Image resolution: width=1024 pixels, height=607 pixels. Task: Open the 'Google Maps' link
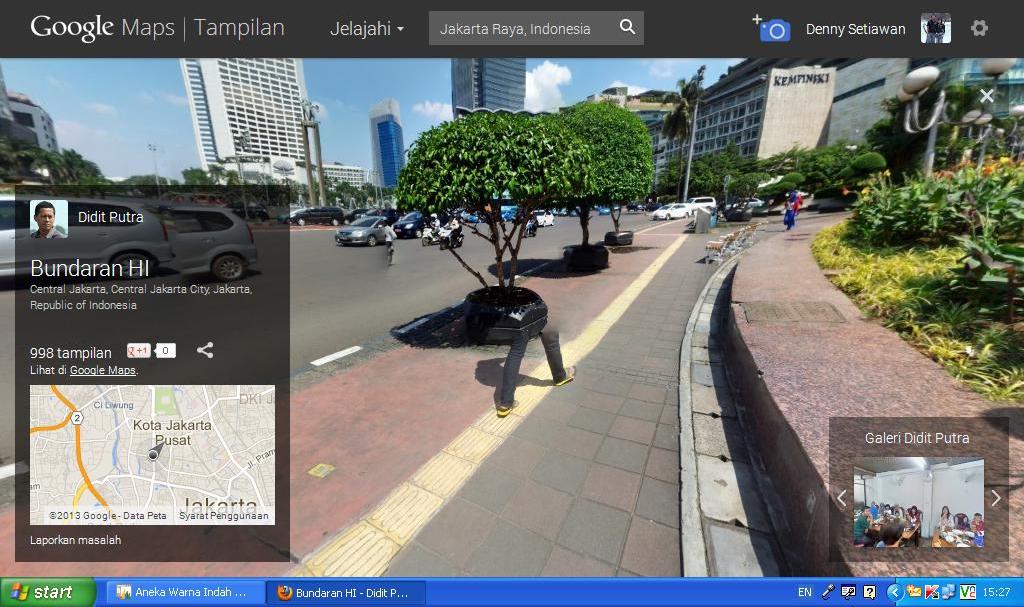[x=102, y=371]
